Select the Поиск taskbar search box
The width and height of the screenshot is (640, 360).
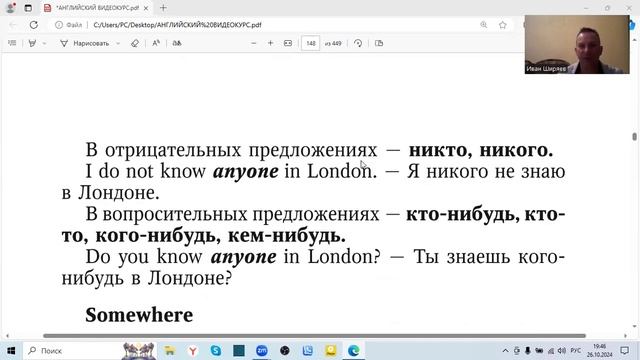click(x=90, y=351)
